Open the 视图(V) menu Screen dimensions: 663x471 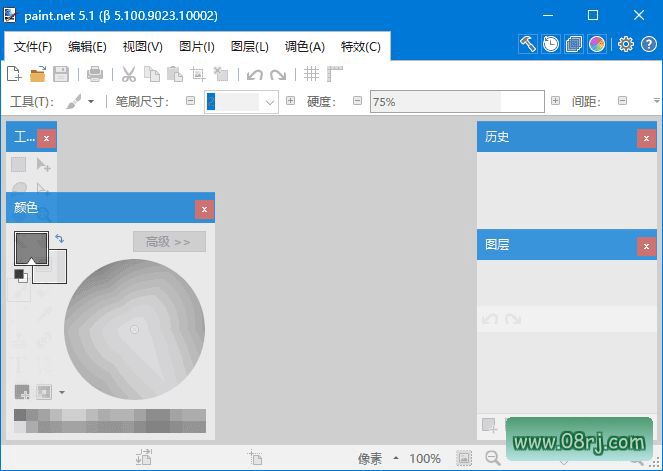pos(142,46)
